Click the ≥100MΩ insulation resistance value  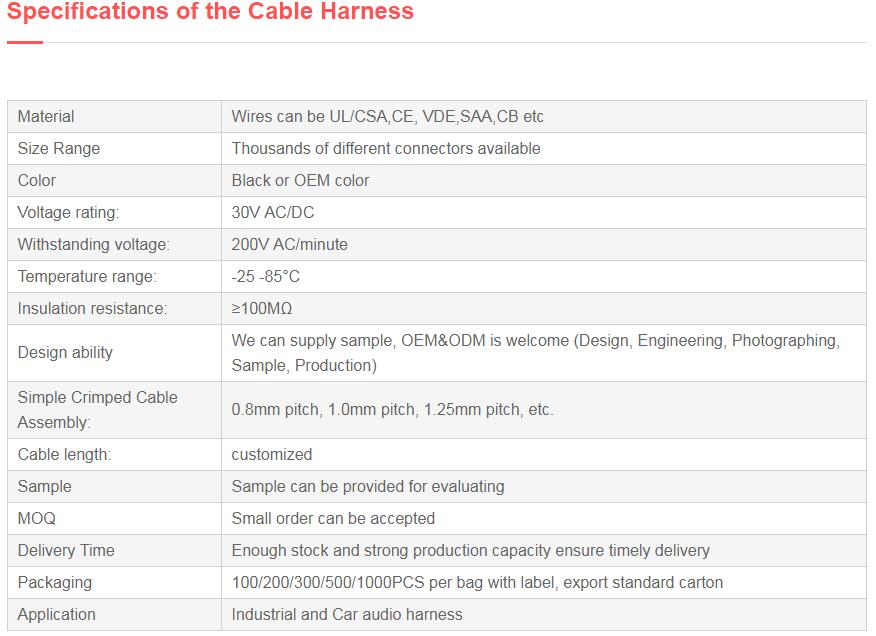click(x=261, y=308)
